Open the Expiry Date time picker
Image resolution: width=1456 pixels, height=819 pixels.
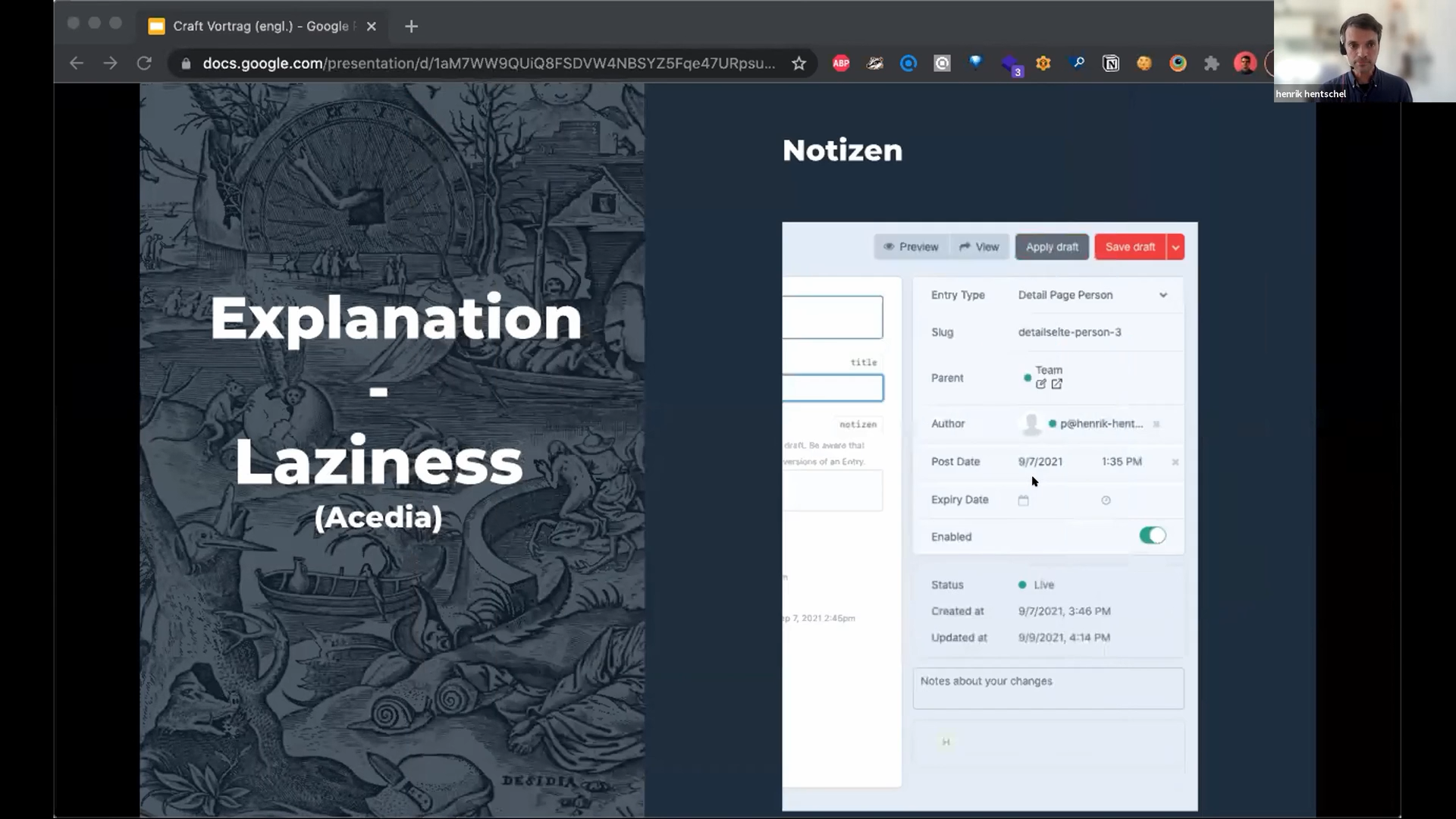click(1106, 500)
